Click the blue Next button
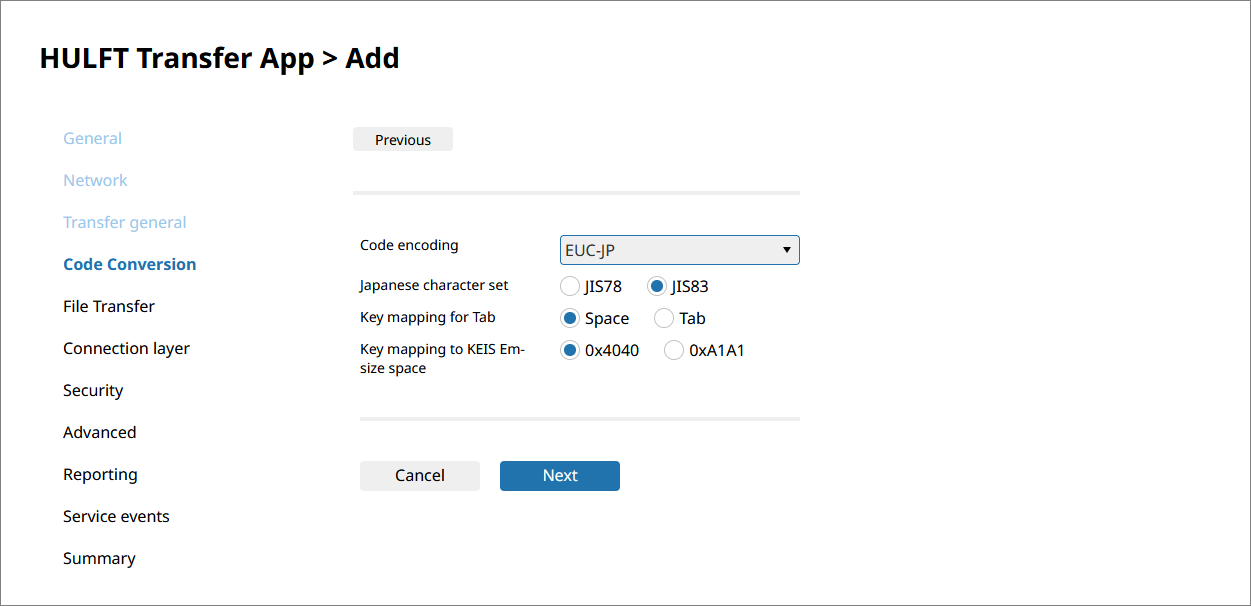This screenshot has height=606, width=1251. [560, 476]
